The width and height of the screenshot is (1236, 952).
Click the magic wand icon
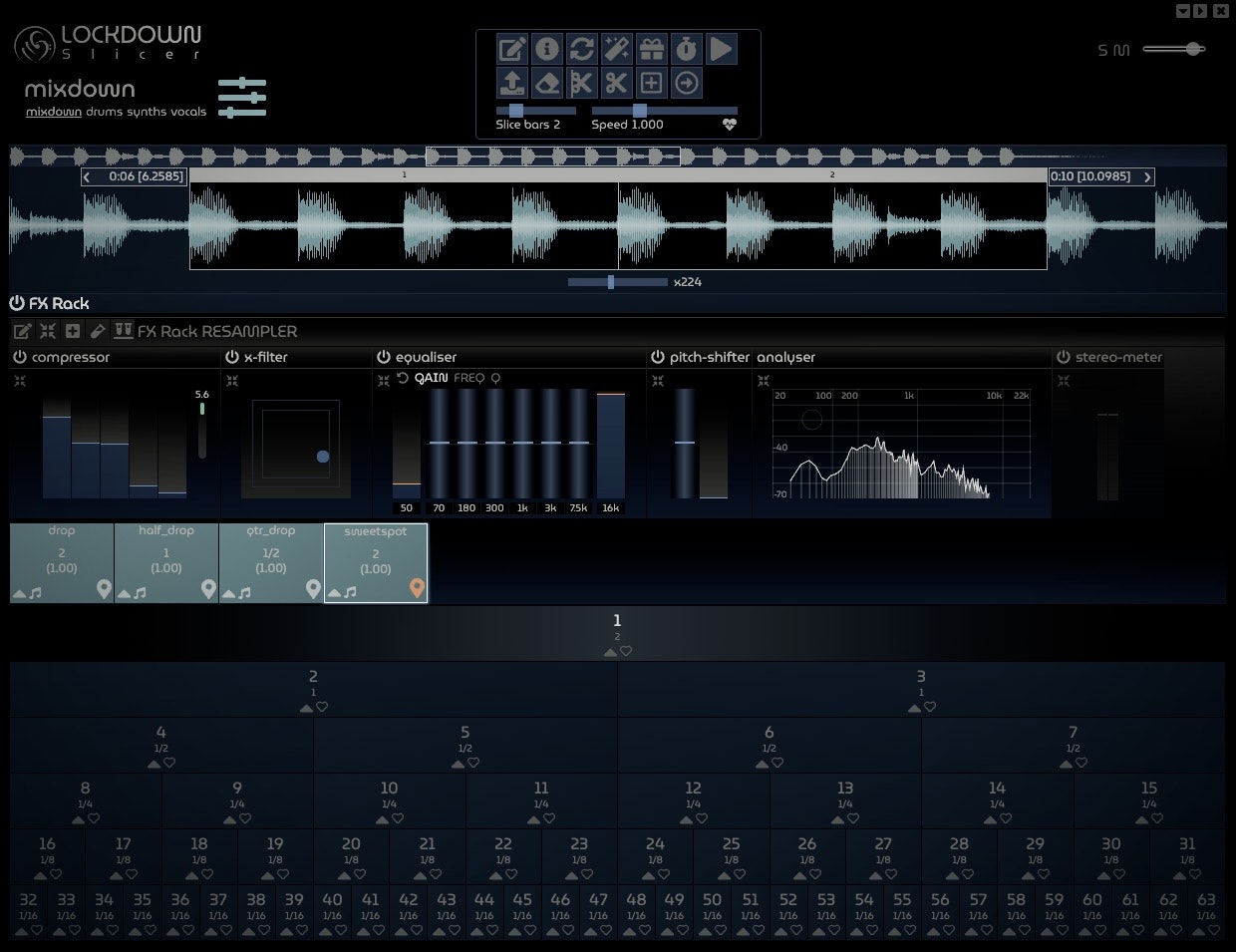point(616,49)
